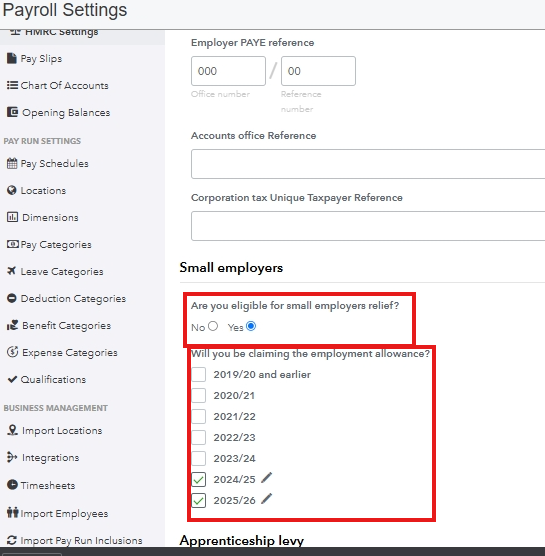Click the Timesheets clock icon
This screenshot has height=556, width=545.
point(12,485)
